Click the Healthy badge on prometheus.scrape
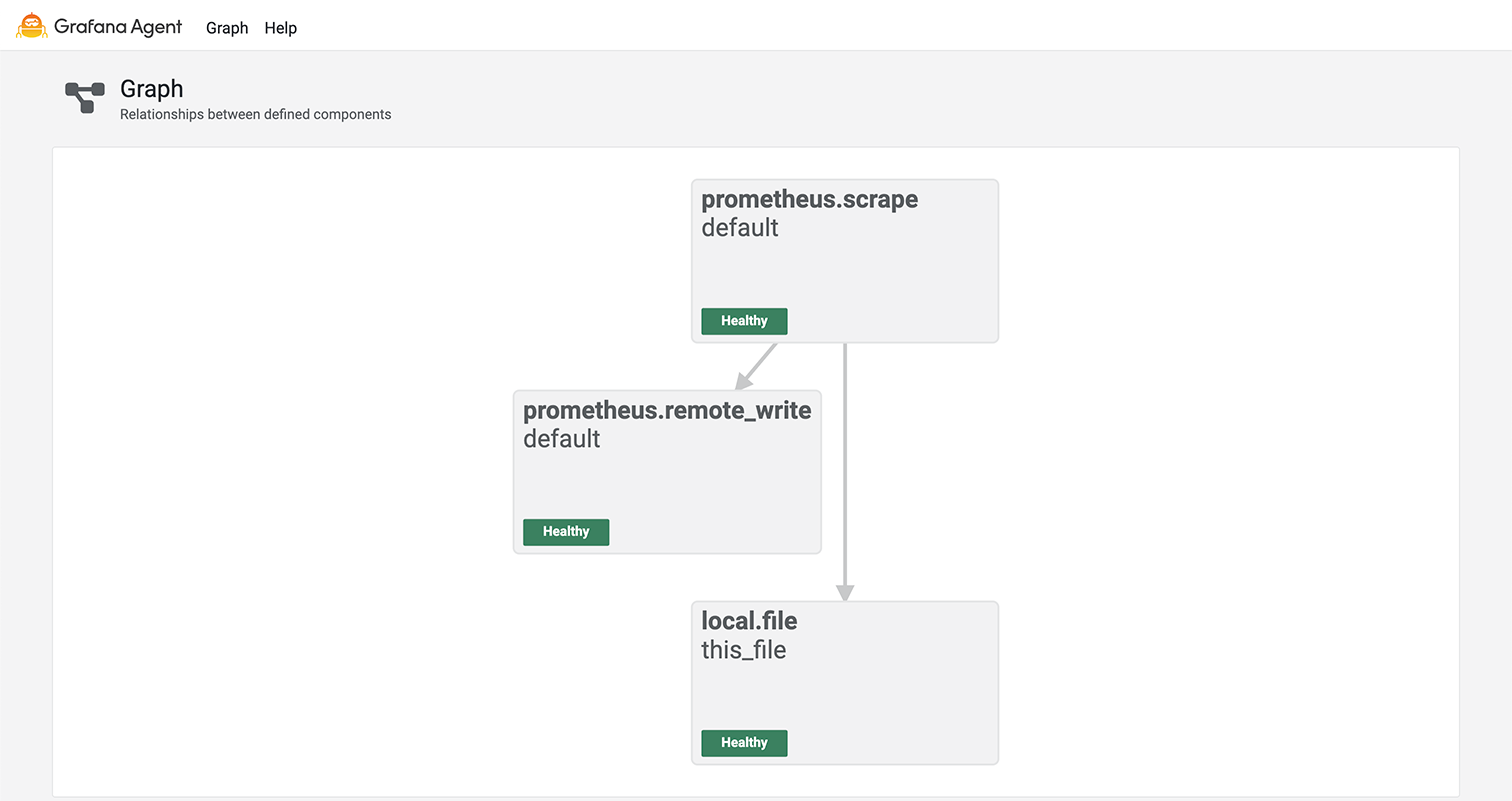 [743, 321]
